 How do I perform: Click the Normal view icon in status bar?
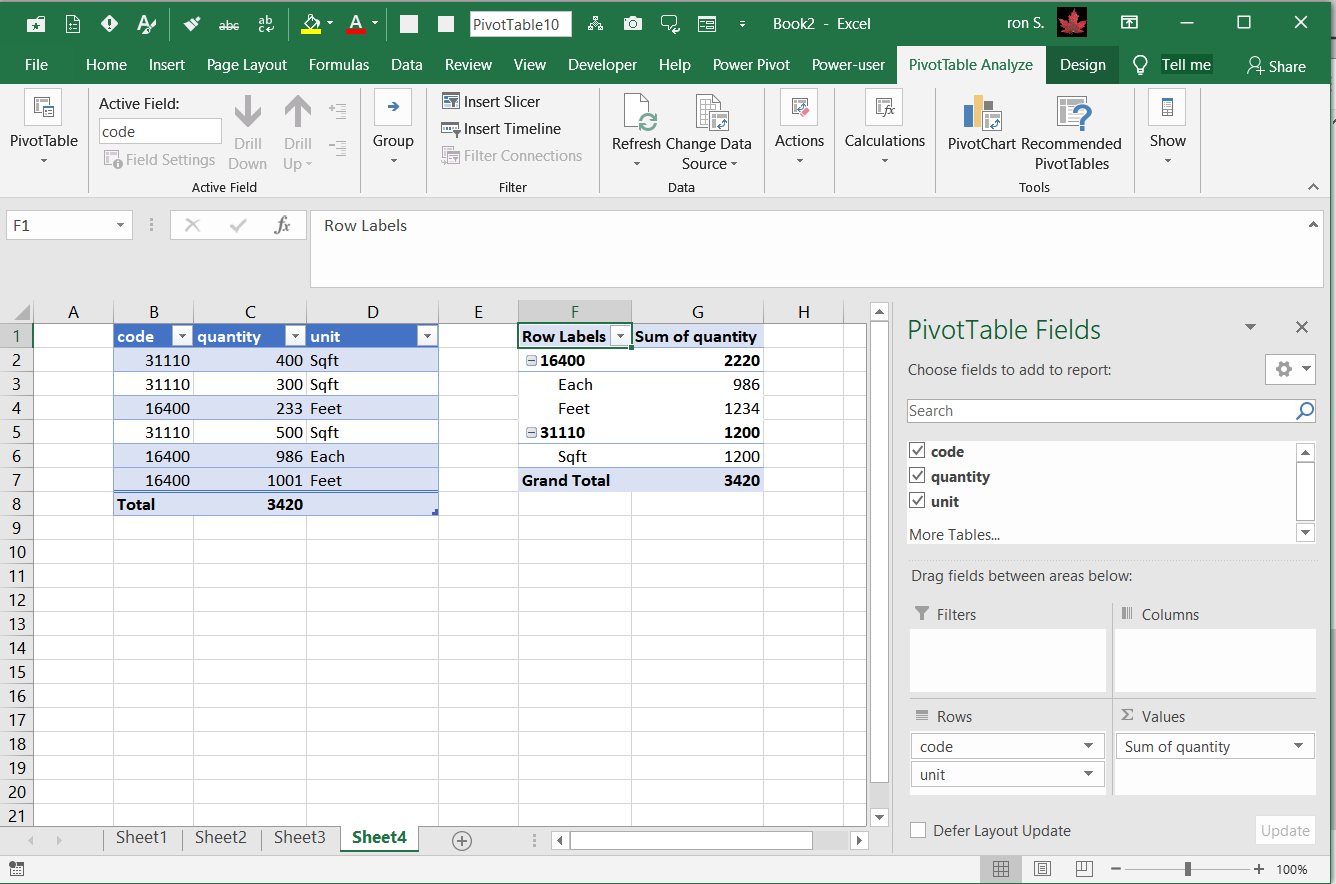(1001, 869)
